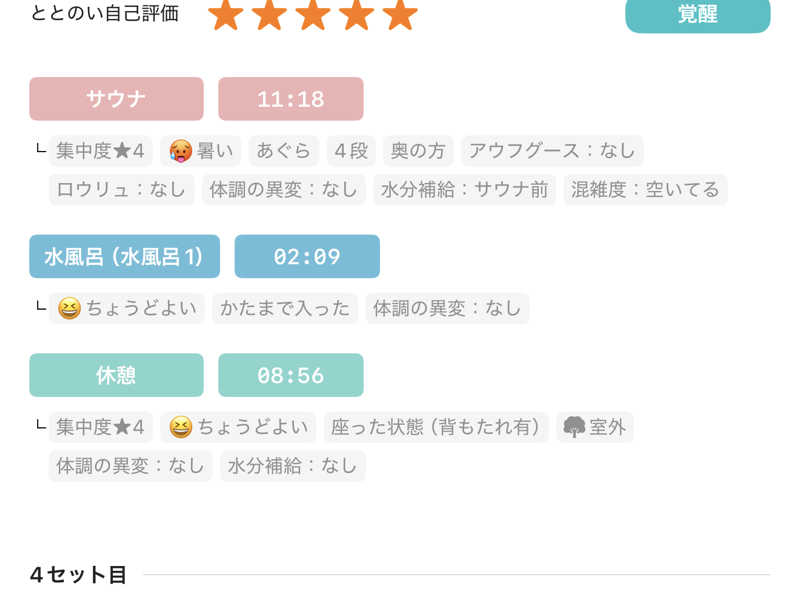The width and height of the screenshot is (800, 600).
Task: Click the 4セット目 section heading
Action: coord(78,575)
